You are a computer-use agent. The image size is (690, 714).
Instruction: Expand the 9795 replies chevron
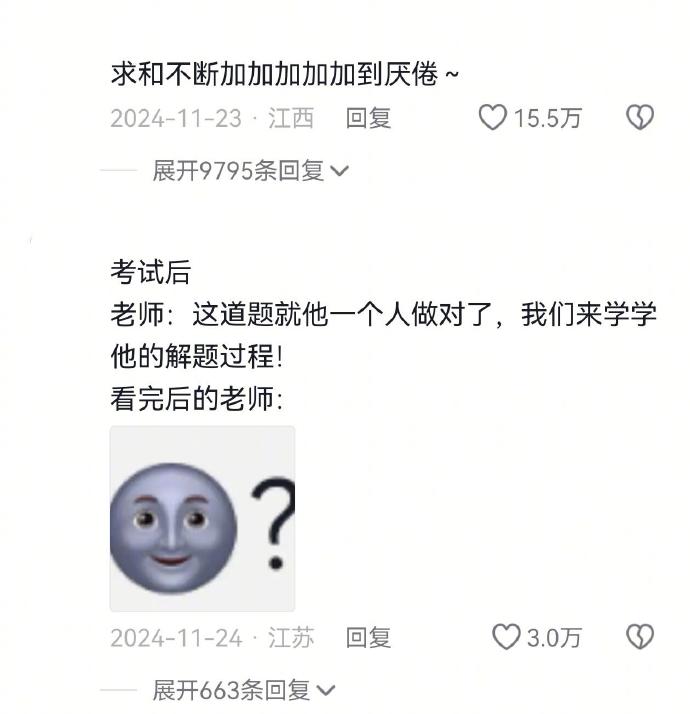pyautogui.click(x=339, y=172)
